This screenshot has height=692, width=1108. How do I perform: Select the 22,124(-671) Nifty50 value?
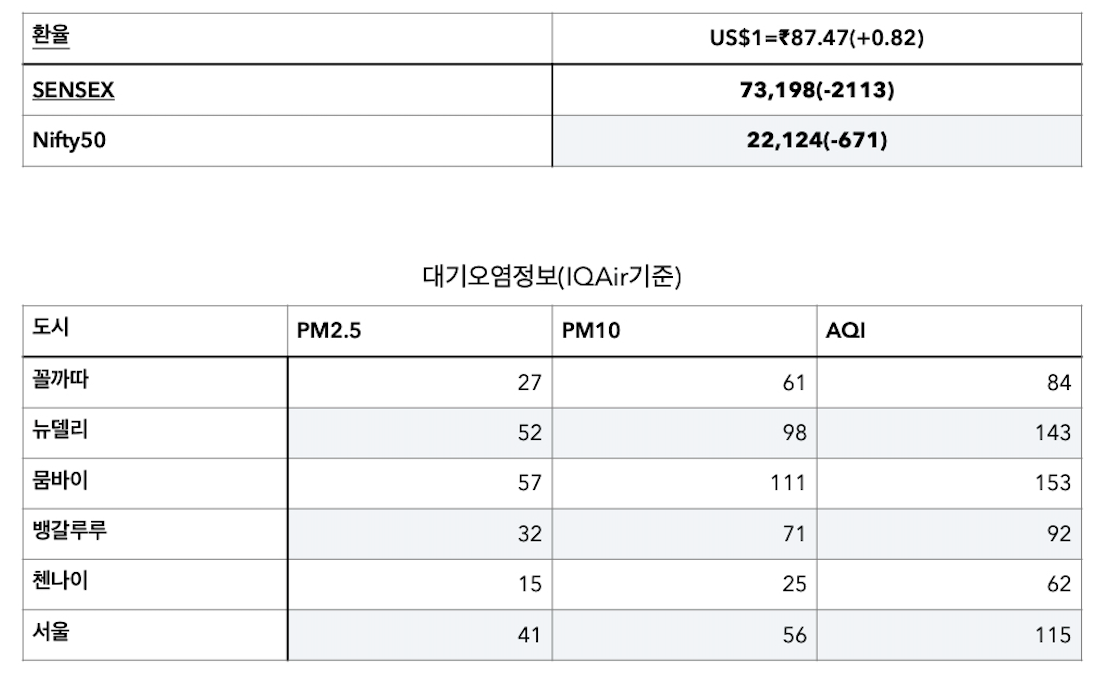pos(817,140)
